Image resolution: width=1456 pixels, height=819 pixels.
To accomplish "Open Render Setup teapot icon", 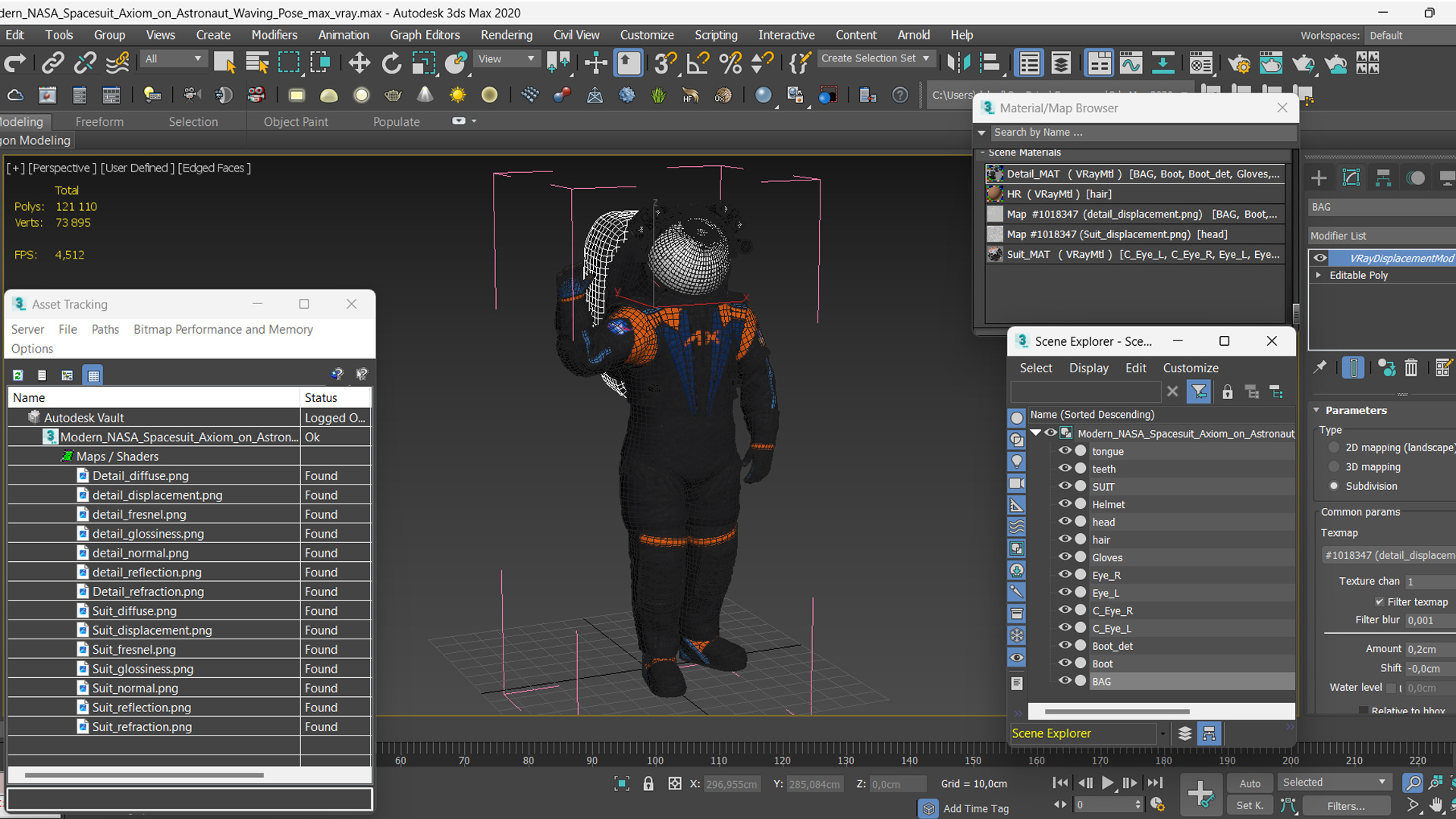I will click(x=1238, y=63).
